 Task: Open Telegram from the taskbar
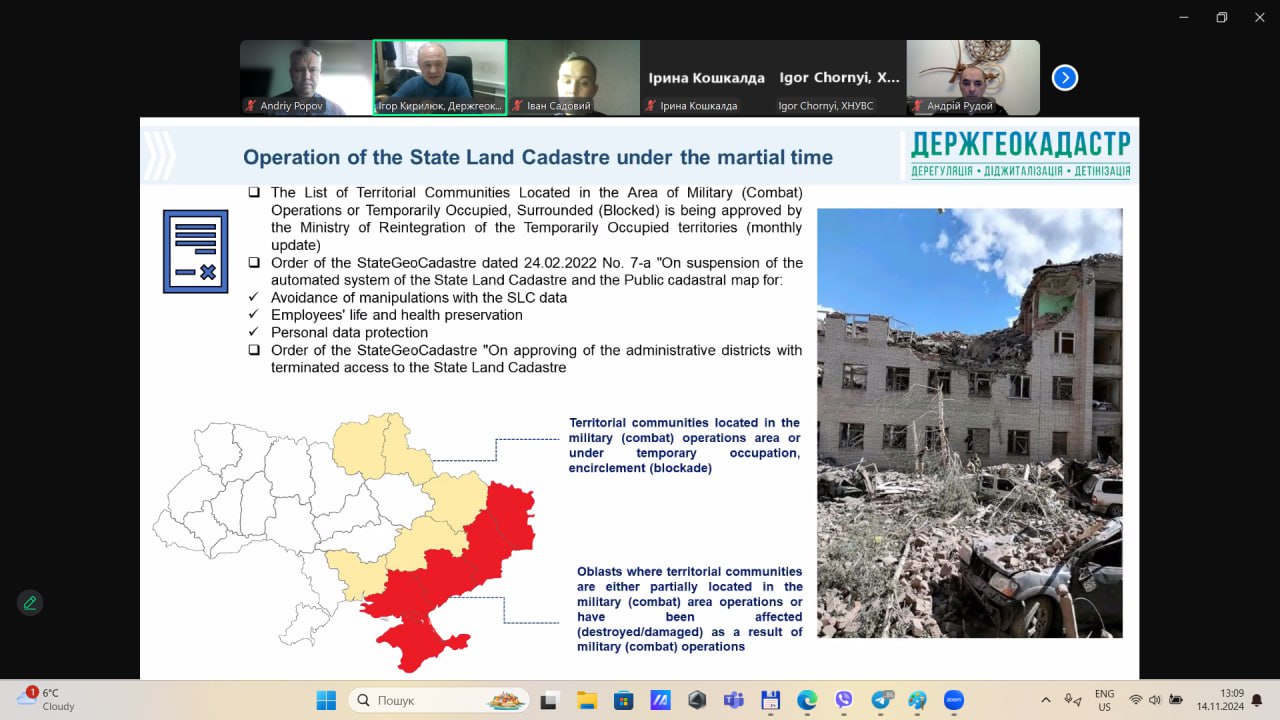pos(881,700)
